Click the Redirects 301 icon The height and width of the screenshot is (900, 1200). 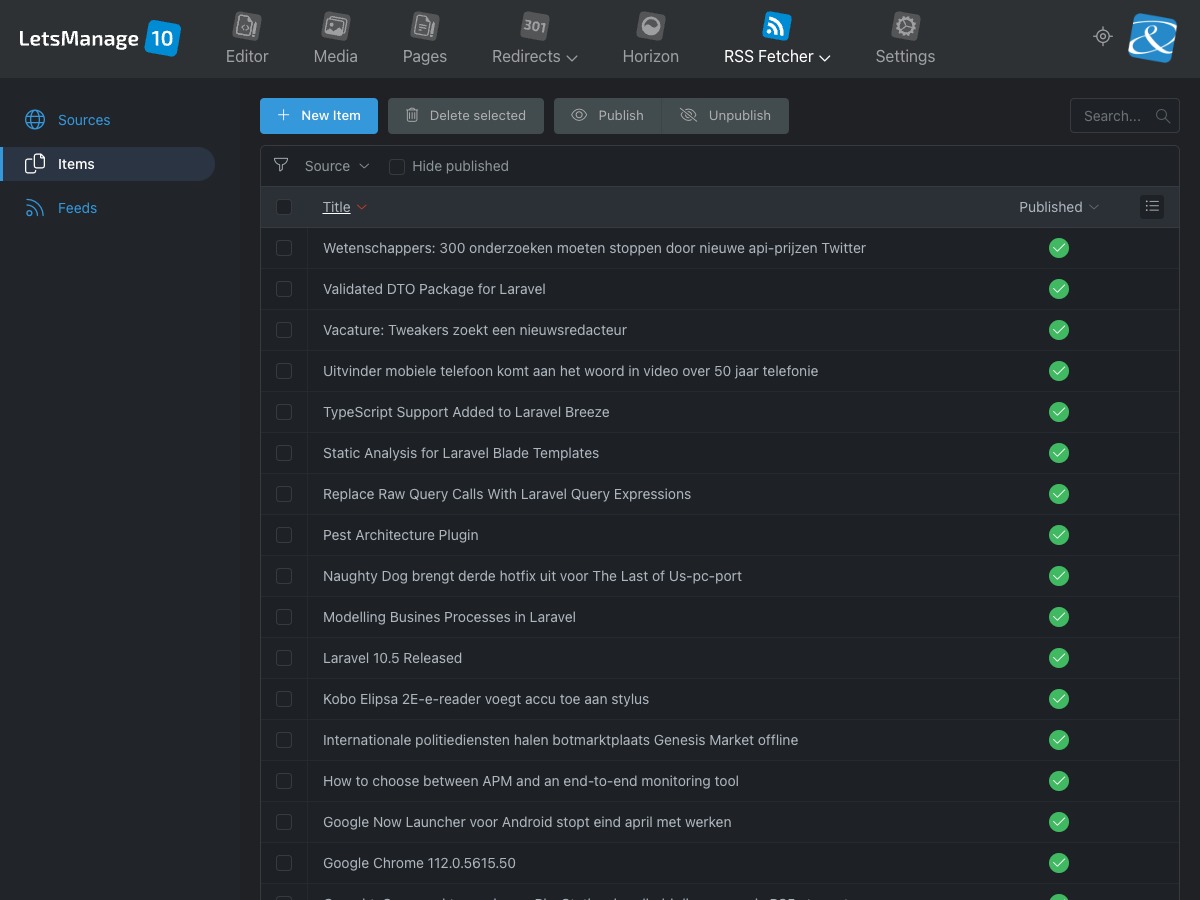pos(535,26)
